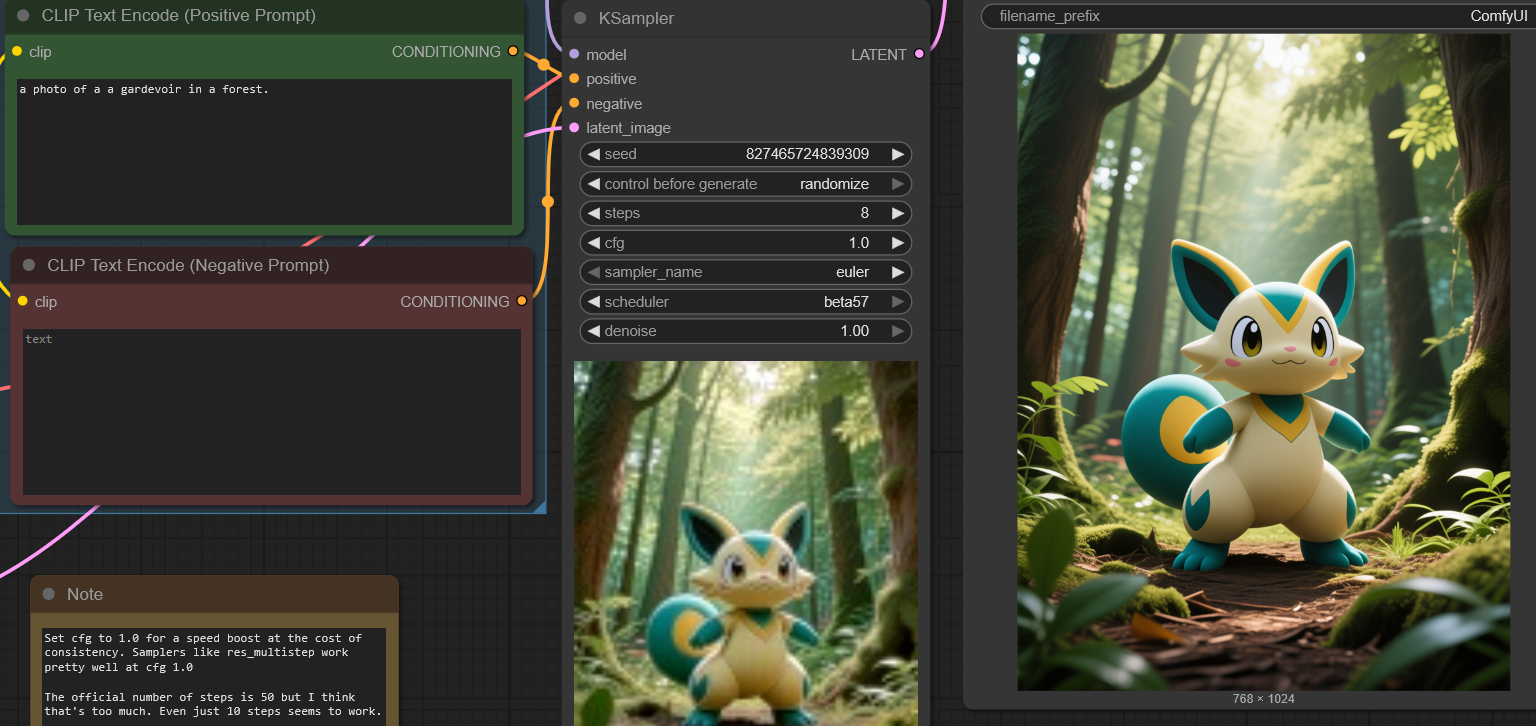Click the Note node title bar

[214, 594]
